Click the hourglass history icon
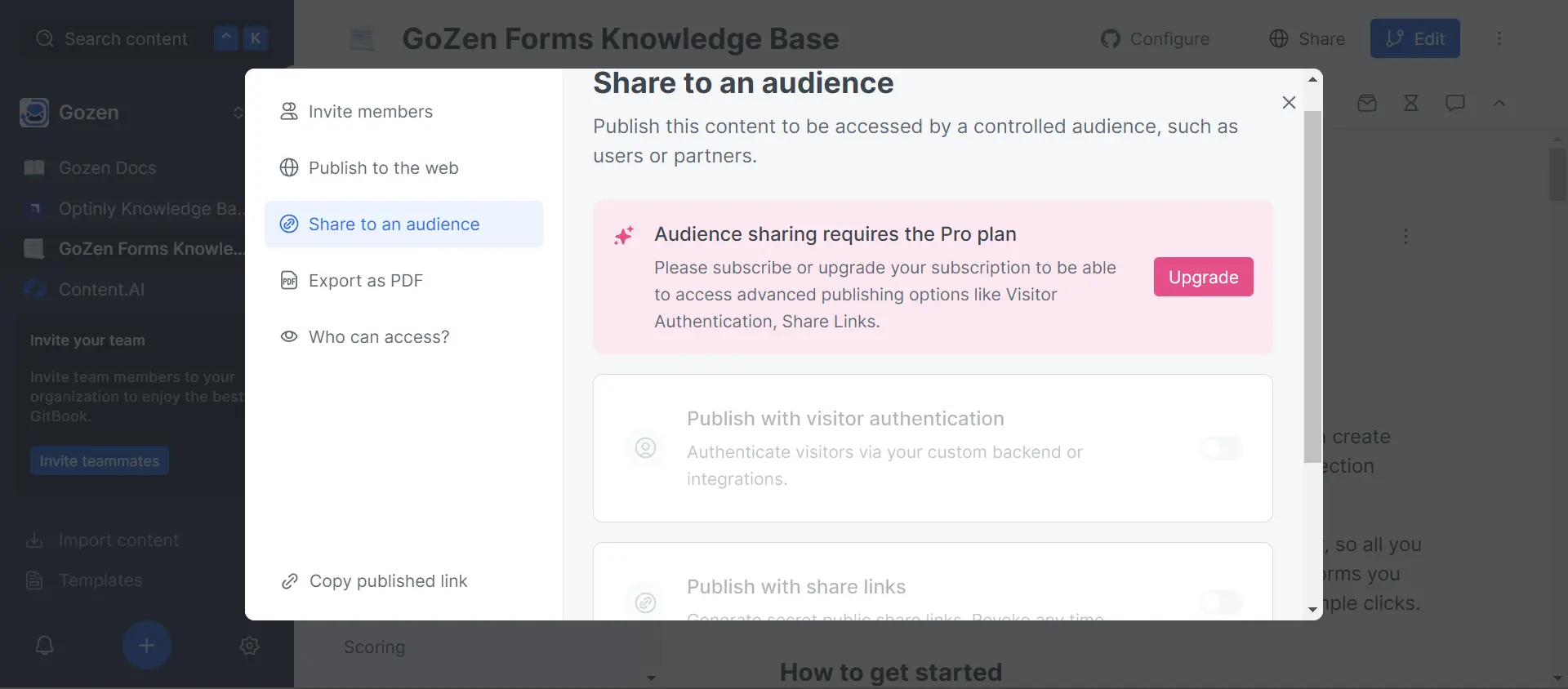1568x689 pixels. click(1411, 103)
